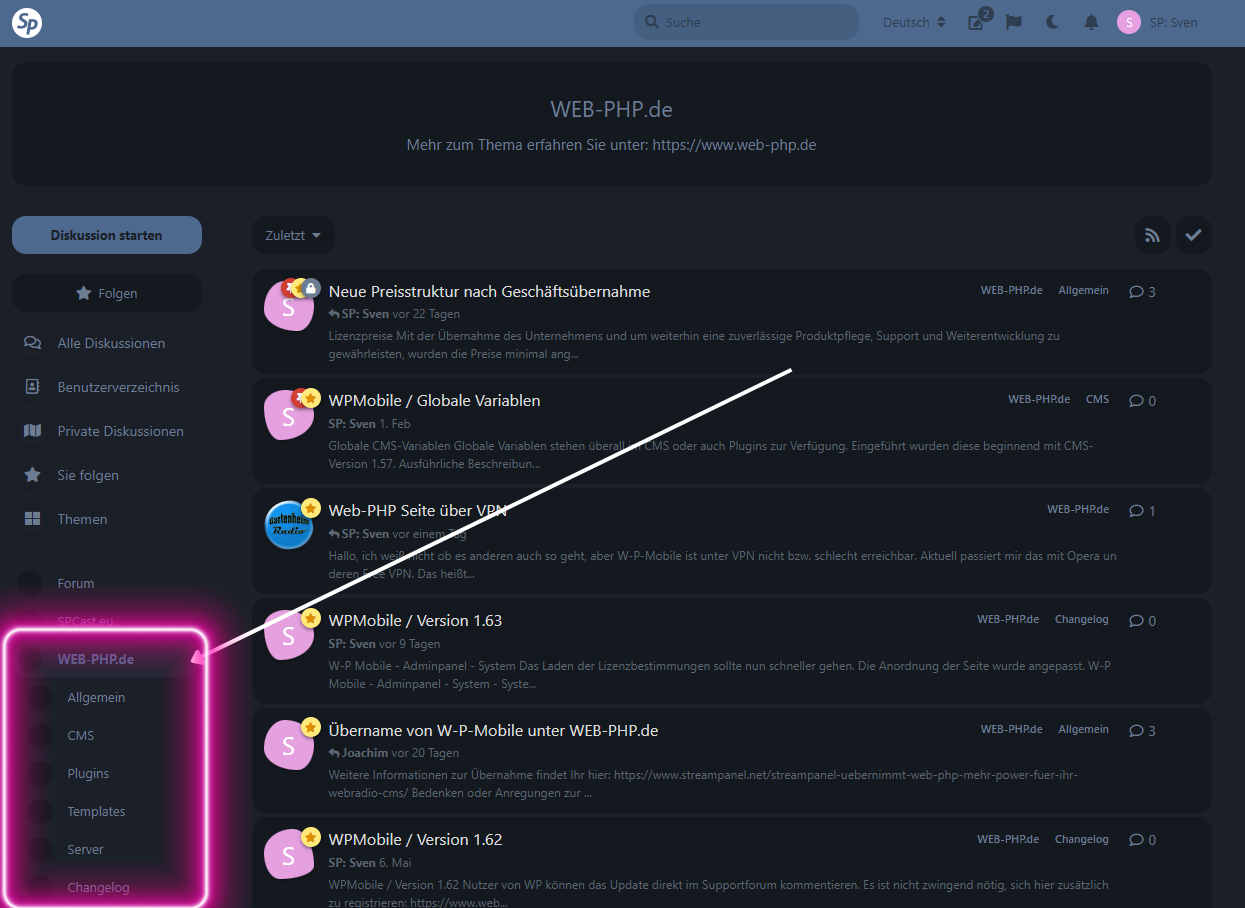The height and width of the screenshot is (908, 1245).
Task: Click the Themen grid icon
Action: tap(33, 519)
